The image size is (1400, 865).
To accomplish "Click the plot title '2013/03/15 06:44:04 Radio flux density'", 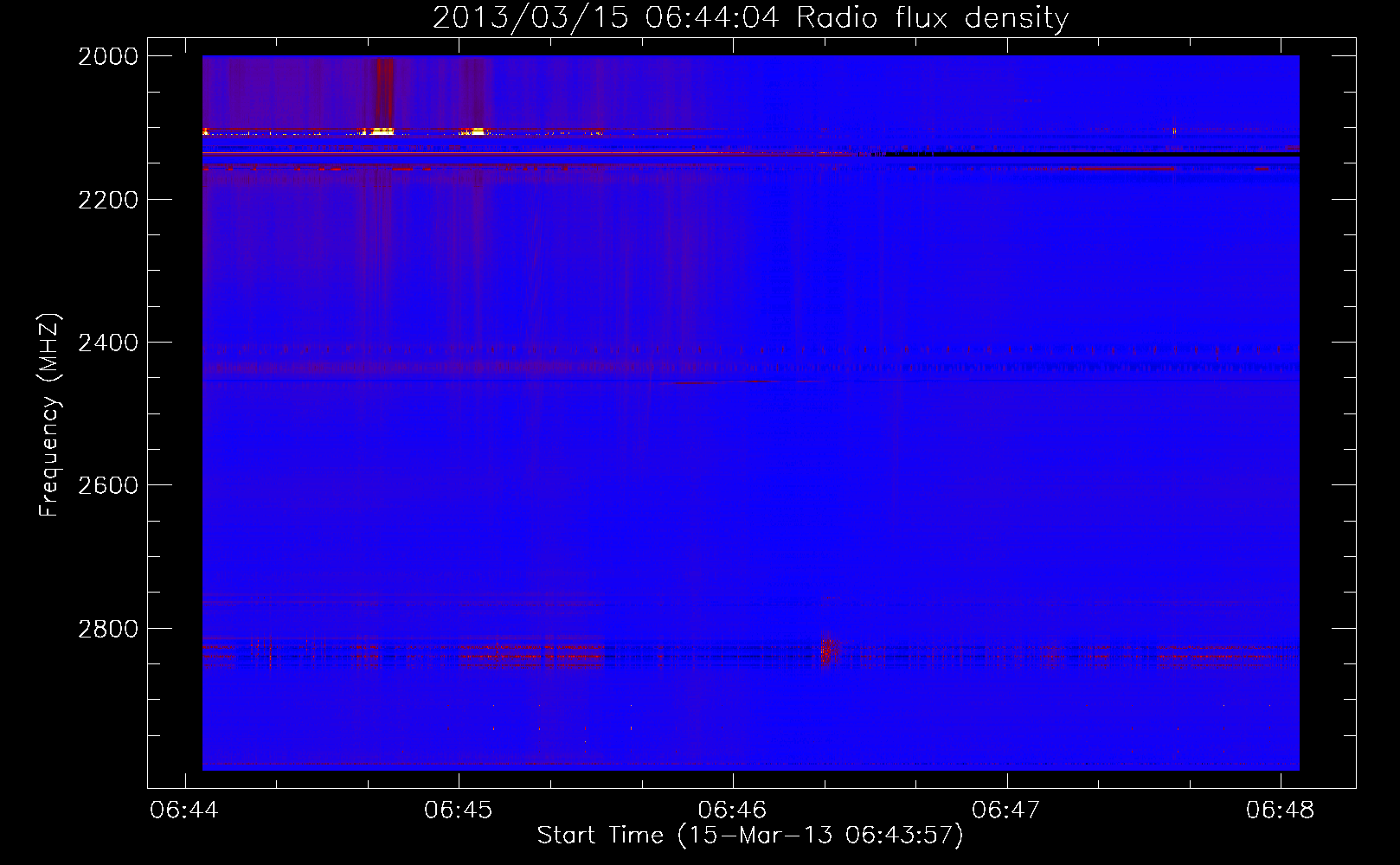I will 750,18.
